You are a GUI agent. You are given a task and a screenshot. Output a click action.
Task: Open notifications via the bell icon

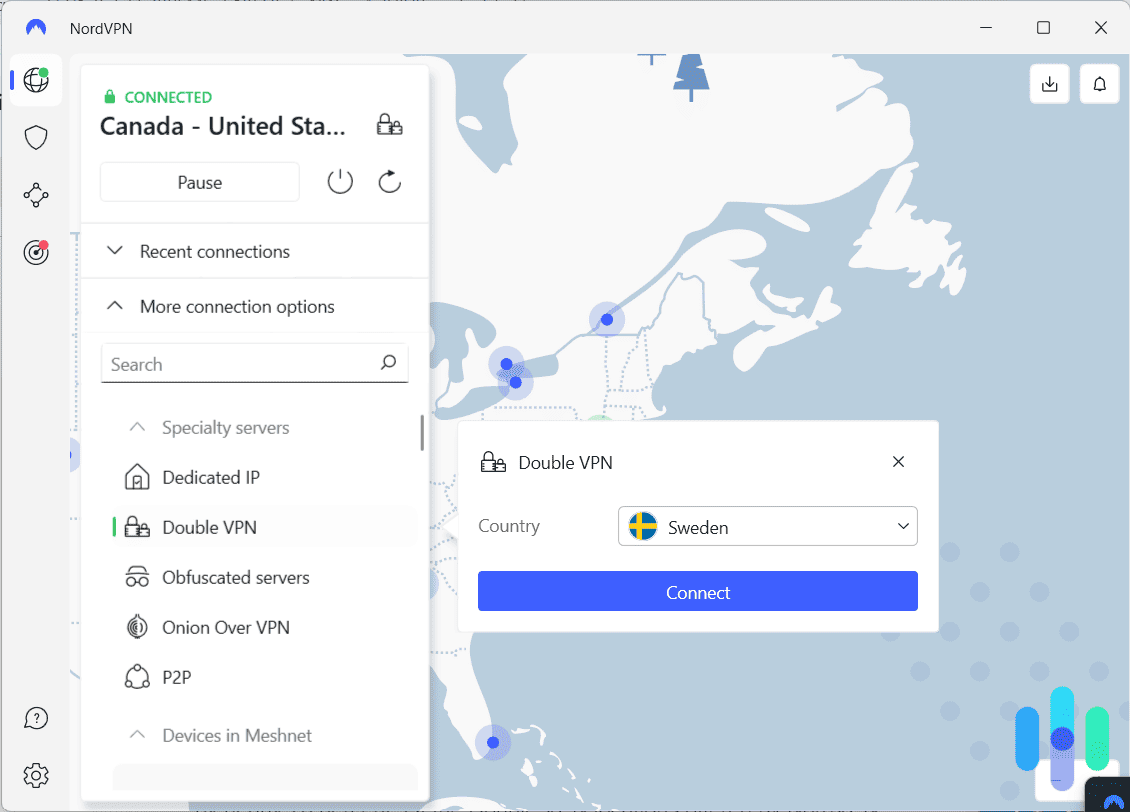point(1099,84)
